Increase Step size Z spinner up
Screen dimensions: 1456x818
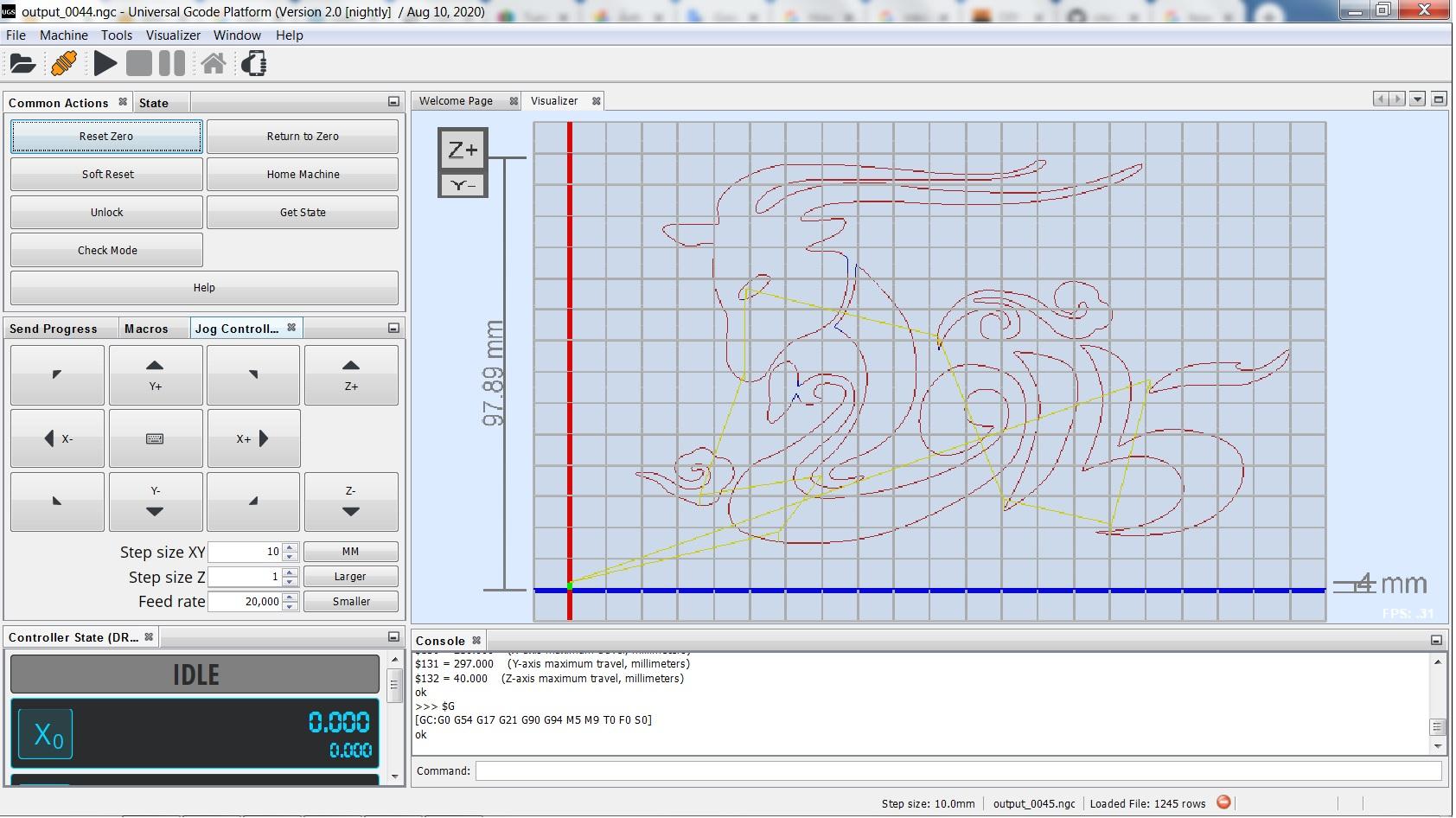291,572
